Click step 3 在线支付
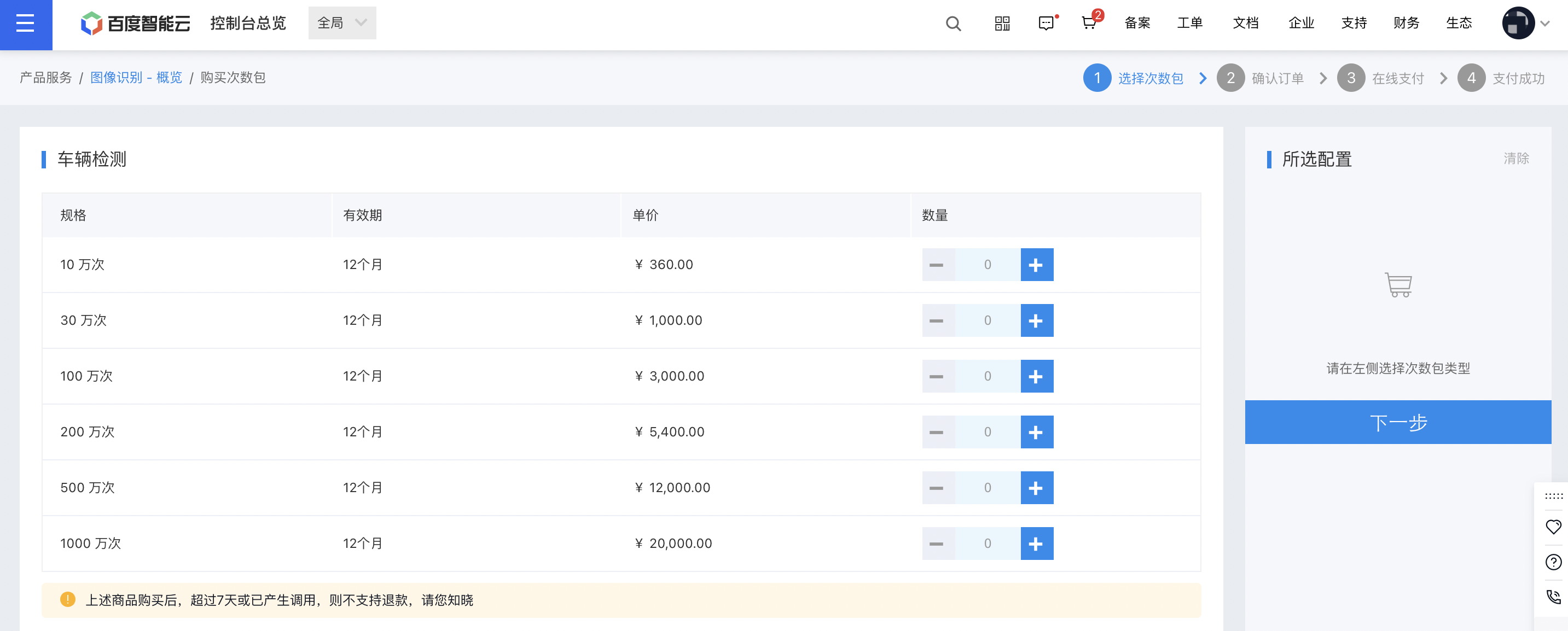Image resolution: width=1568 pixels, height=631 pixels. click(1380, 79)
